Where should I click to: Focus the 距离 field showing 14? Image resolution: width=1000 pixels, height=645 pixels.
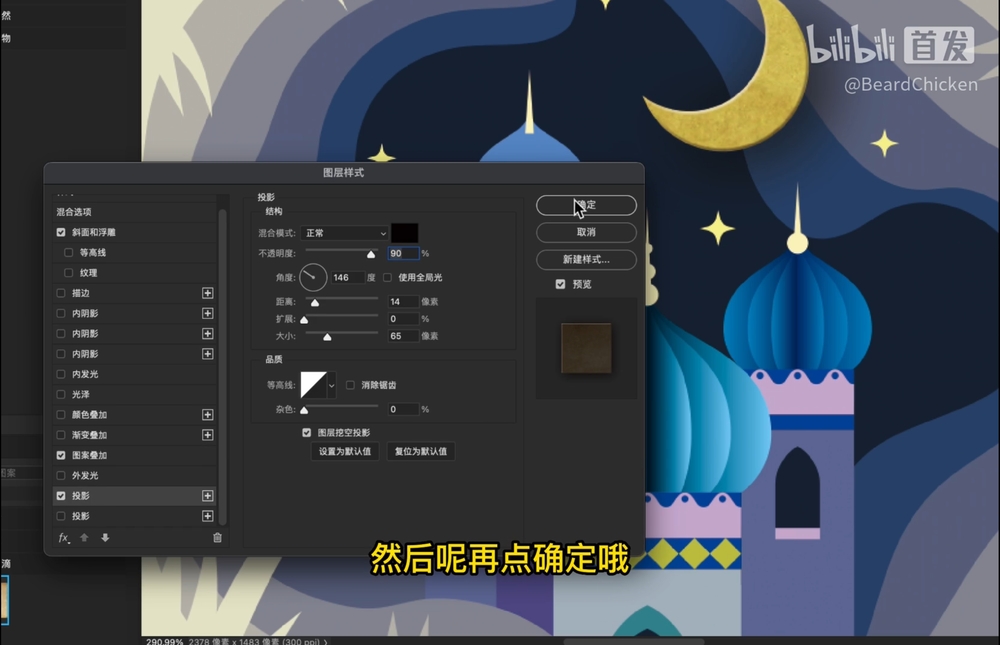[x=403, y=301]
